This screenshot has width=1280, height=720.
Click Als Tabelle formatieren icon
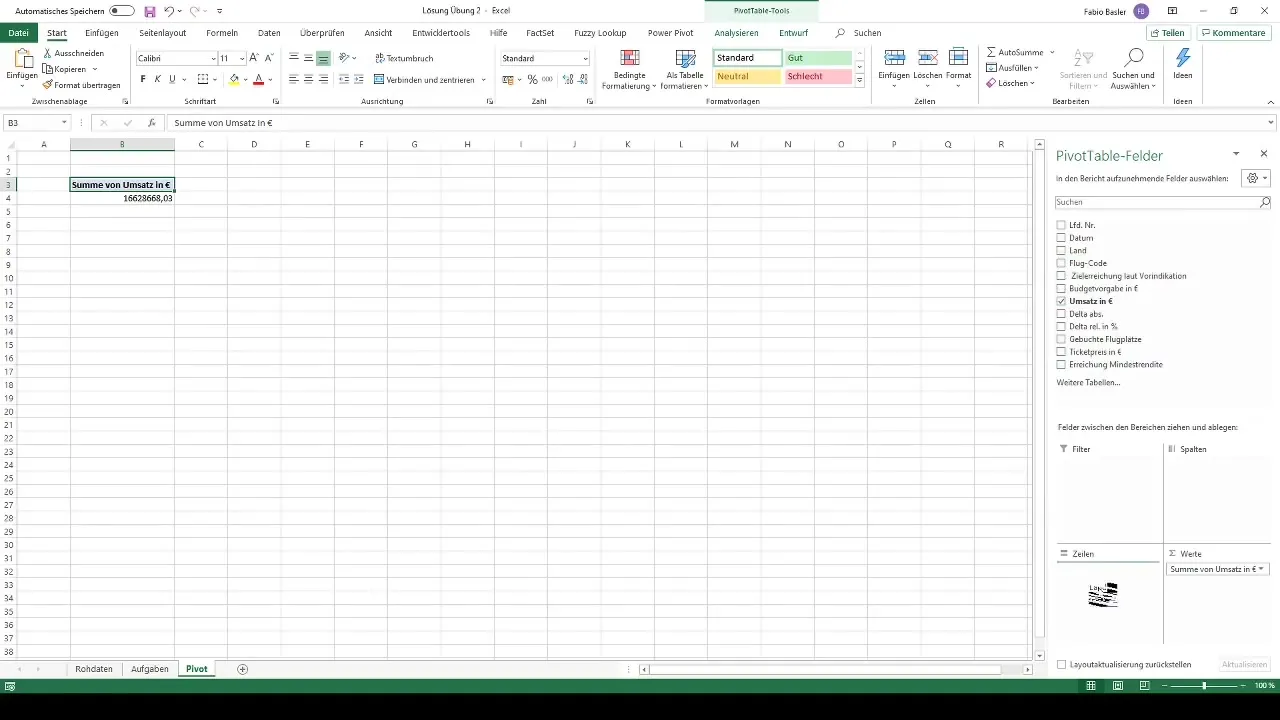point(685,58)
